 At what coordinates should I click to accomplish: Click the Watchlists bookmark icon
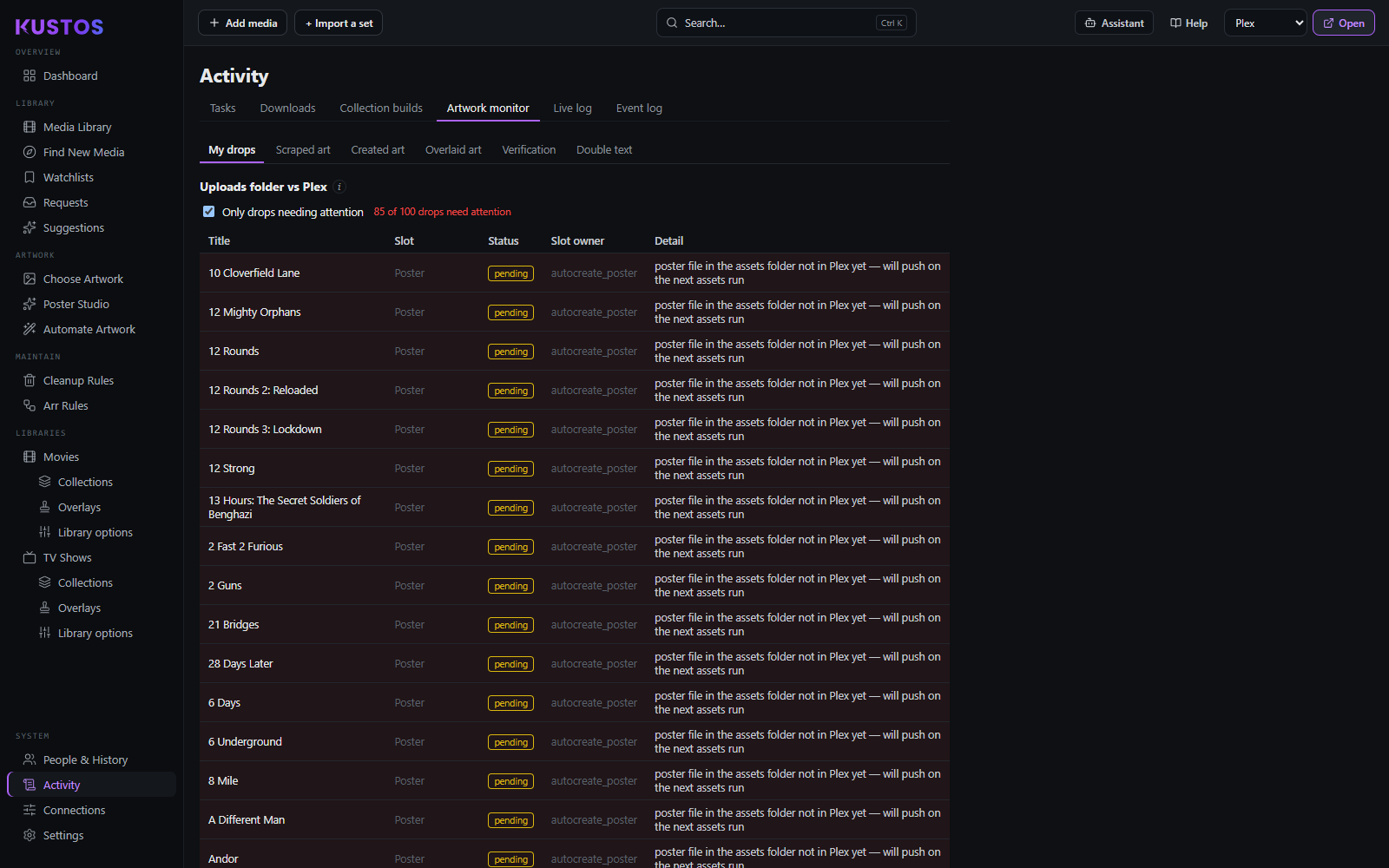pyautogui.click(x=30, y=177)
